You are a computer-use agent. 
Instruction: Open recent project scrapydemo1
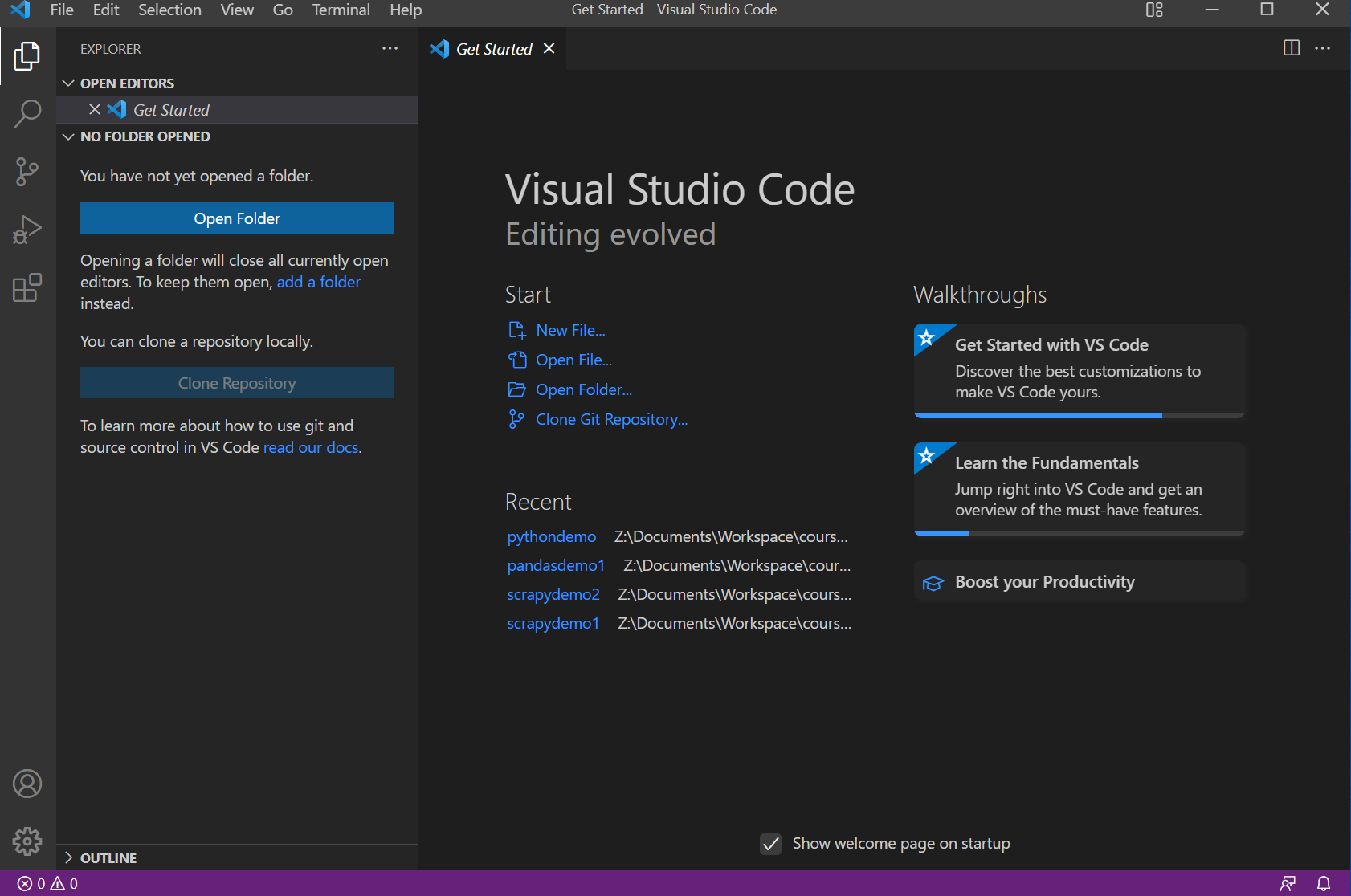coord(553,623)
